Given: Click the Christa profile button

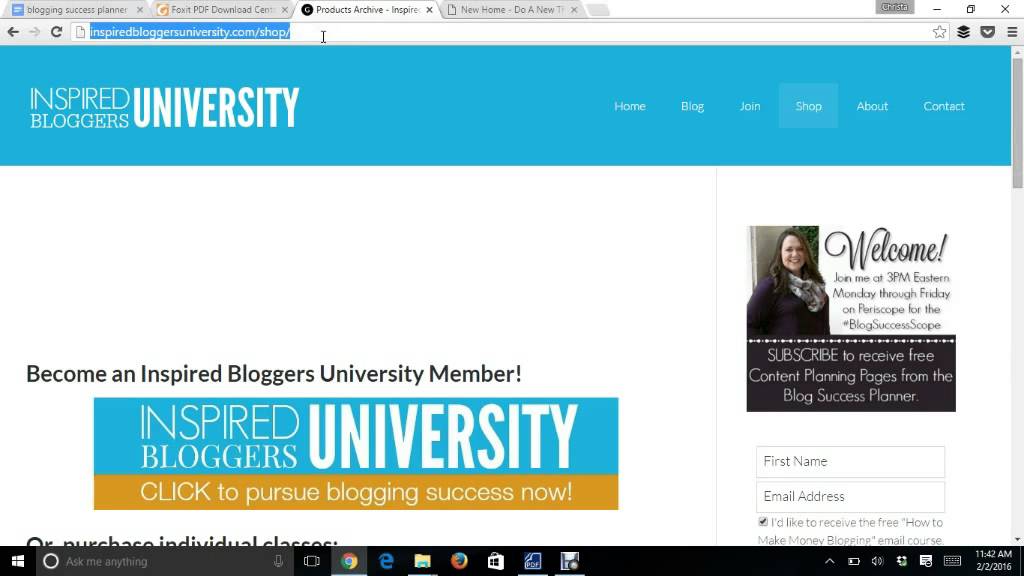Looking at the screenshot, I should tap(895, 7).
